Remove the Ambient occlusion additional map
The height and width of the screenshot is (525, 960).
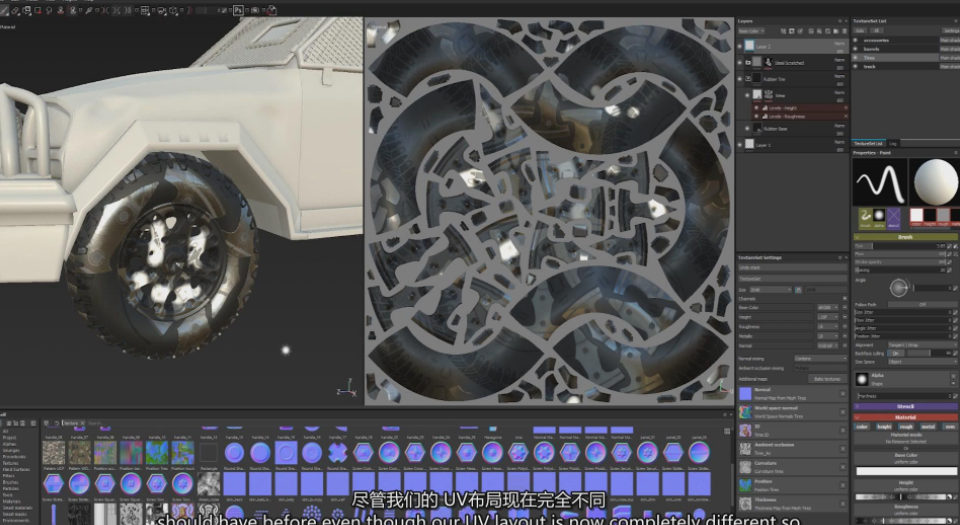[x=842, y=449]
